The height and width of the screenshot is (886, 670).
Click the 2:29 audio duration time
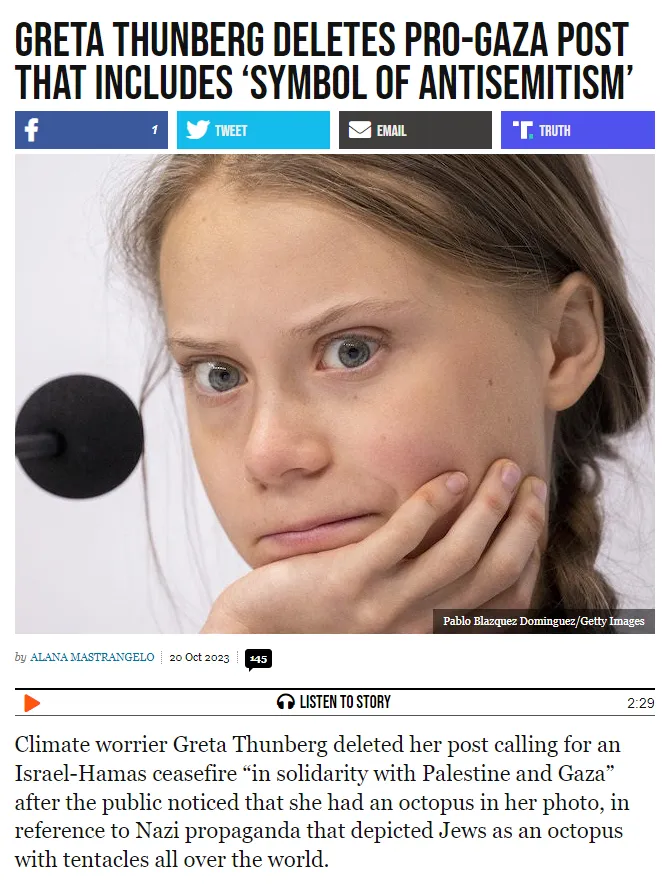pos(641,703)
